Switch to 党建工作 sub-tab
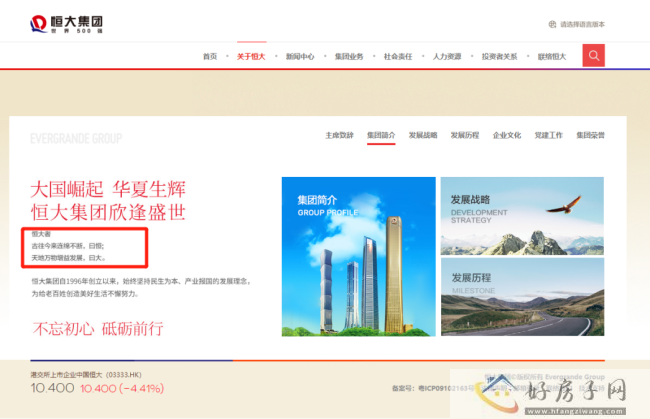 (548, 135)
